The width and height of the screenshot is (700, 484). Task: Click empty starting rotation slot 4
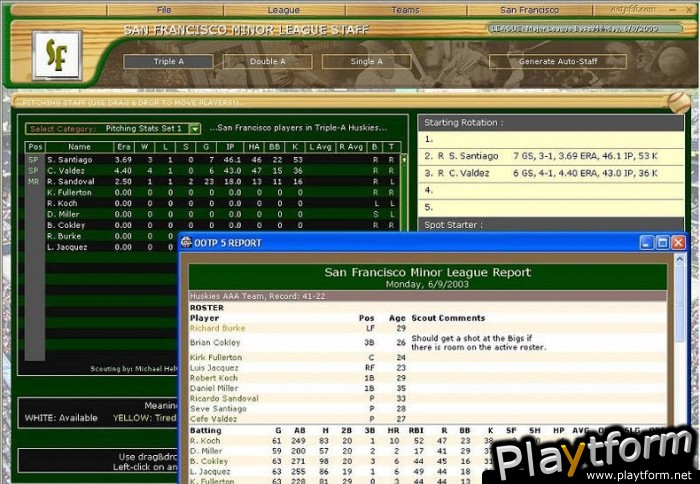click(550, 190)
